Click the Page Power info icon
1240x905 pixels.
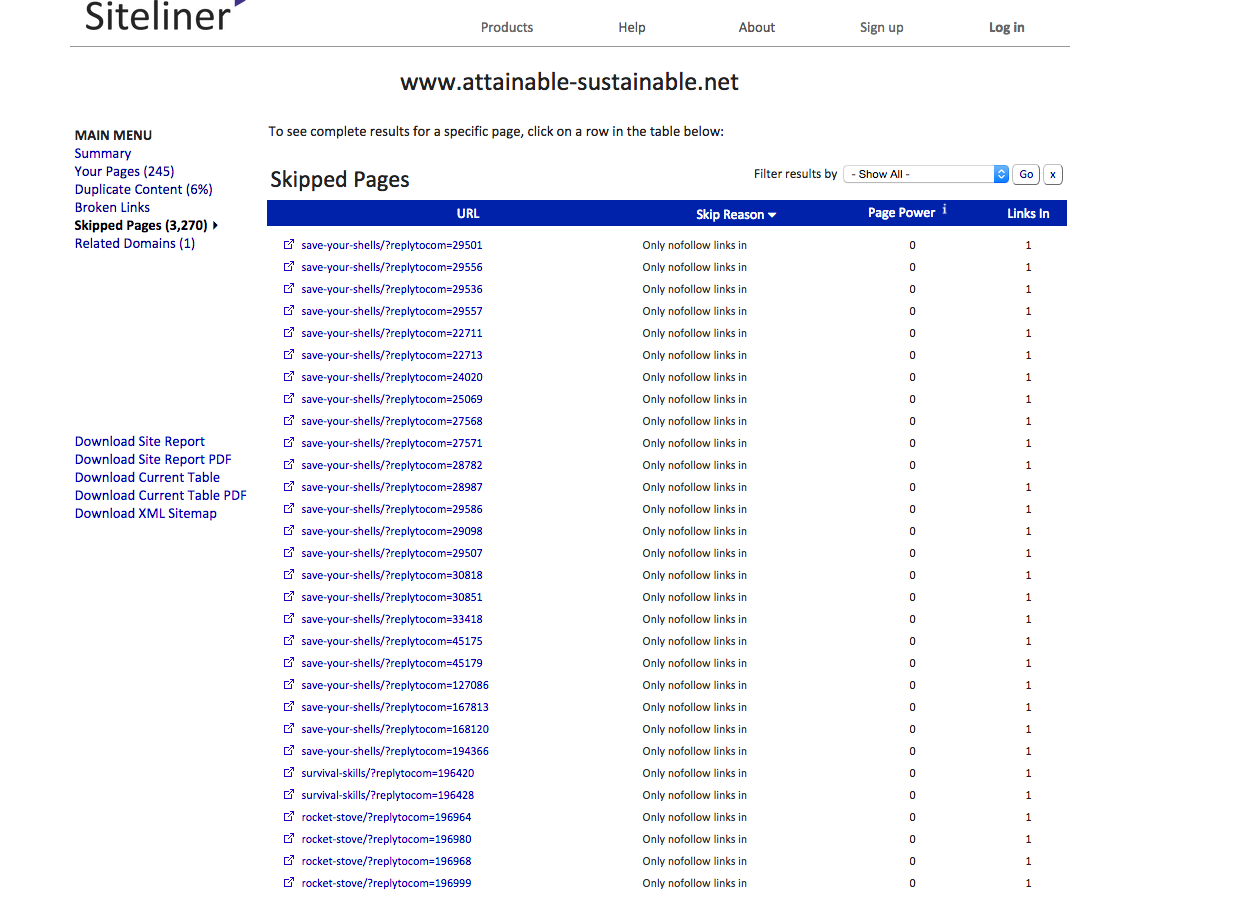point(944,210)
